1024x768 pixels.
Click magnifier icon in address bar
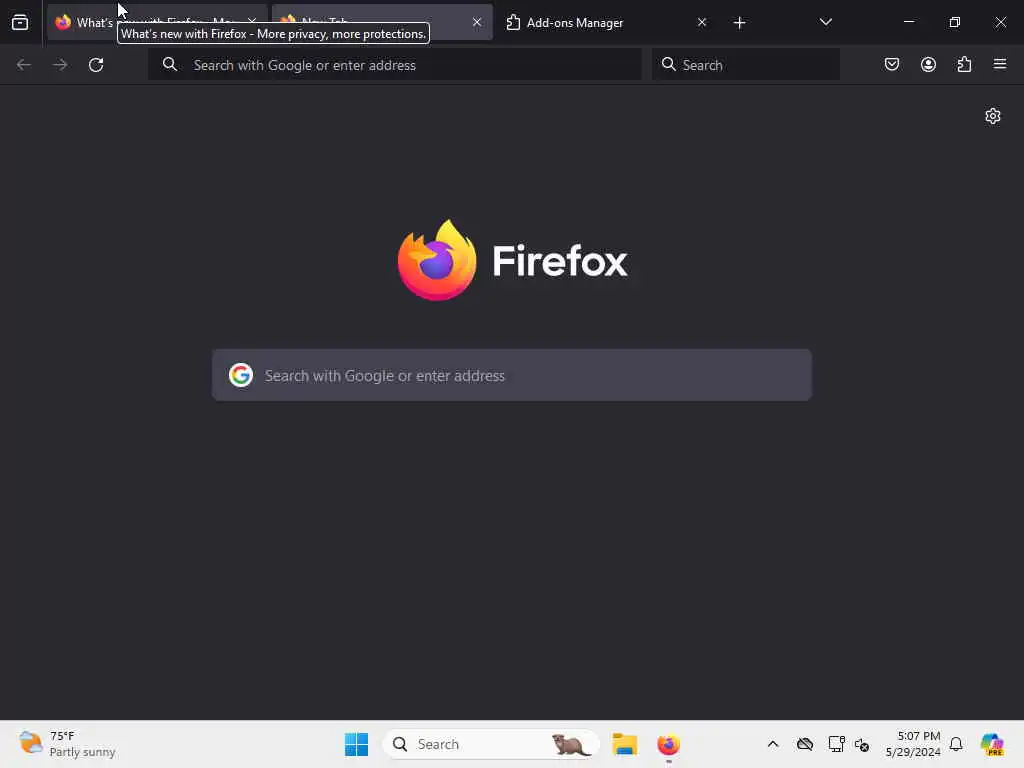click(x=170, y=64)
